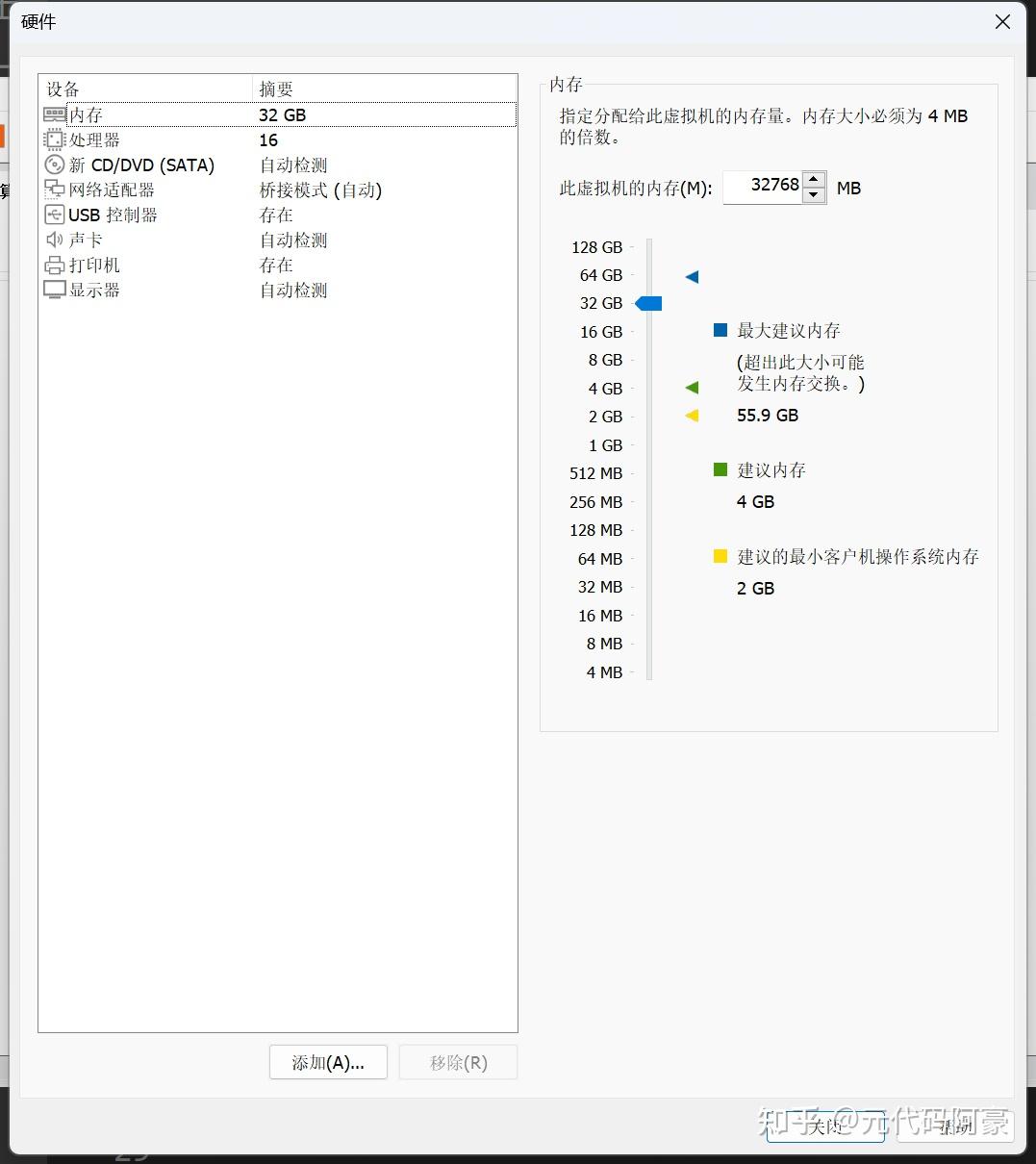Click the 添加(A) add hardware button
This screenshot has width=1036, height=1164.
point(328,1062)
